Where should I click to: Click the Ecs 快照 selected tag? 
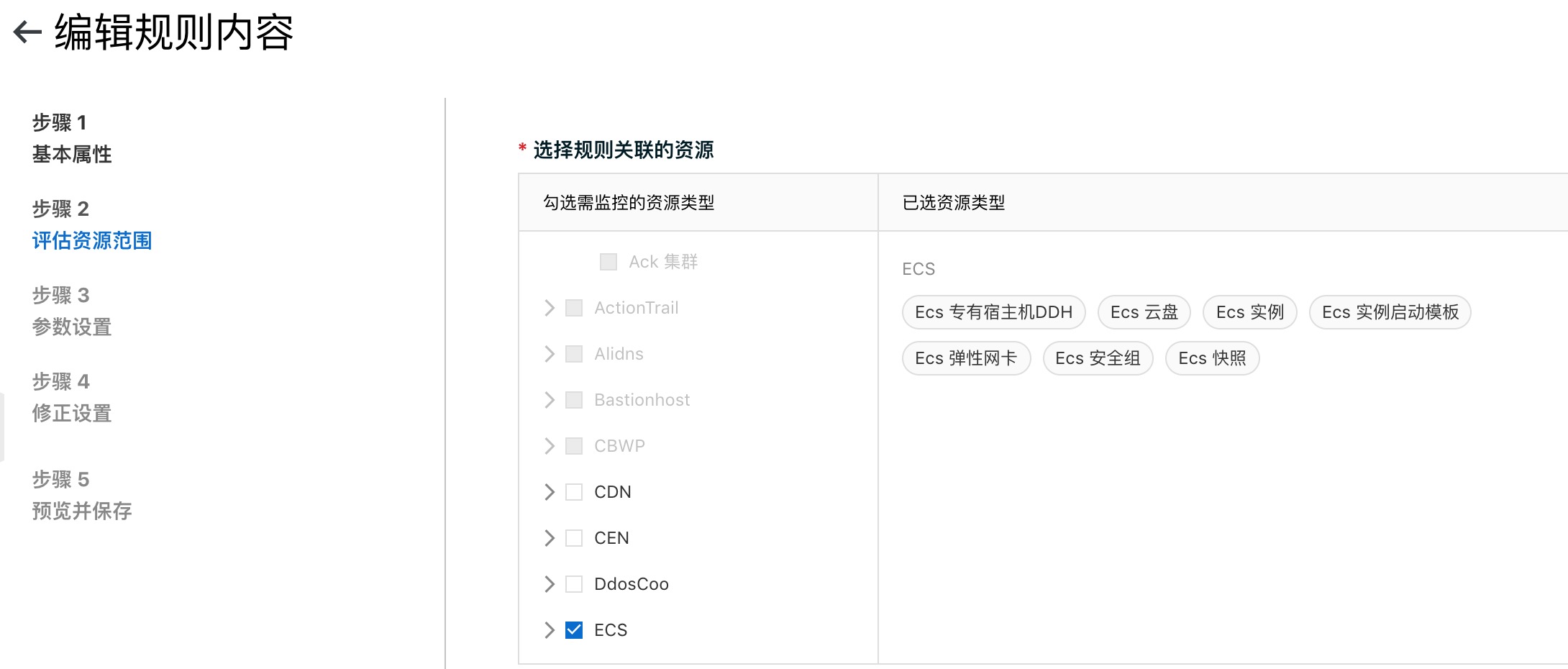[x=1212, y=358]
